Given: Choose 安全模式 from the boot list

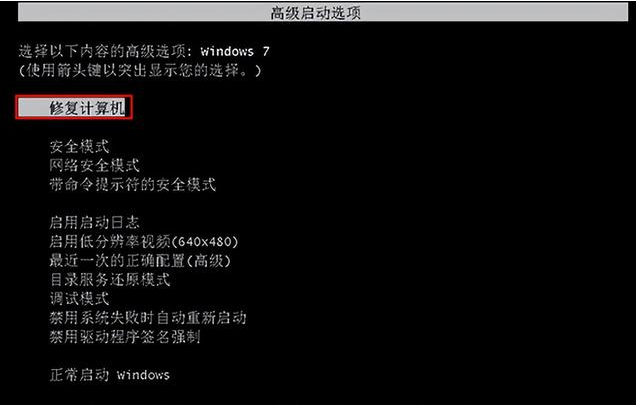Looking at the screenshot, I should (80, 146).
